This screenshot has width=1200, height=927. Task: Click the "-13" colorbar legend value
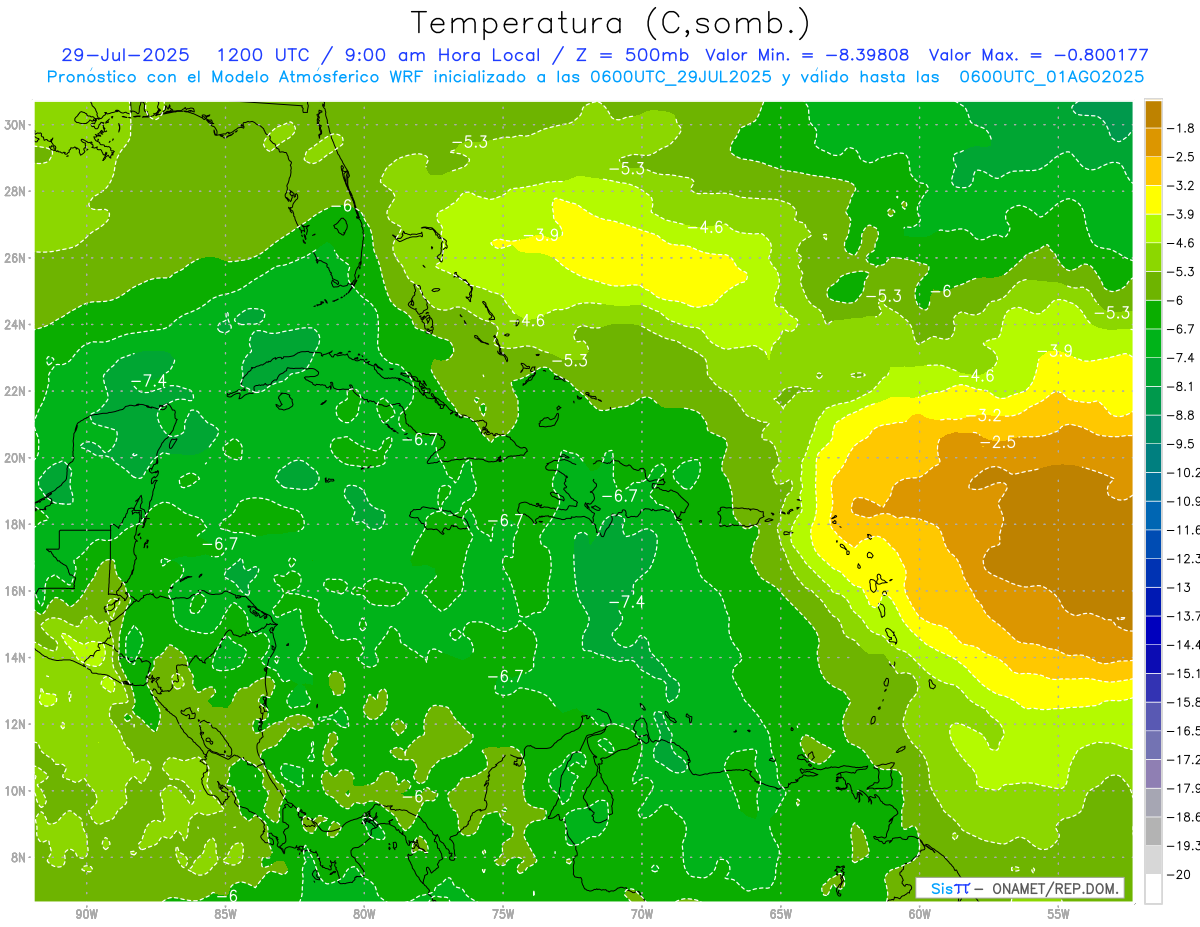pos(1181,587)
